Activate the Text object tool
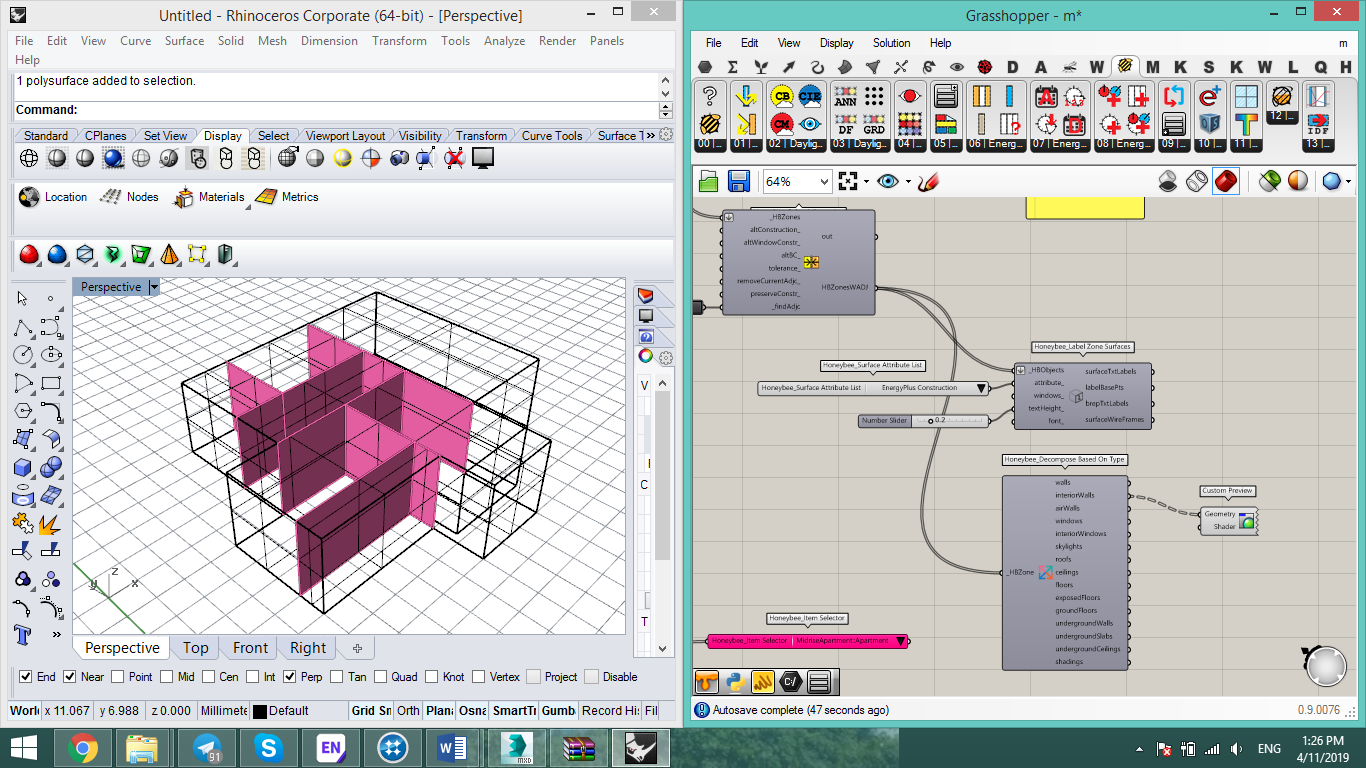The width and height of the screenshot is (1366, 768). tap(23, 634)
